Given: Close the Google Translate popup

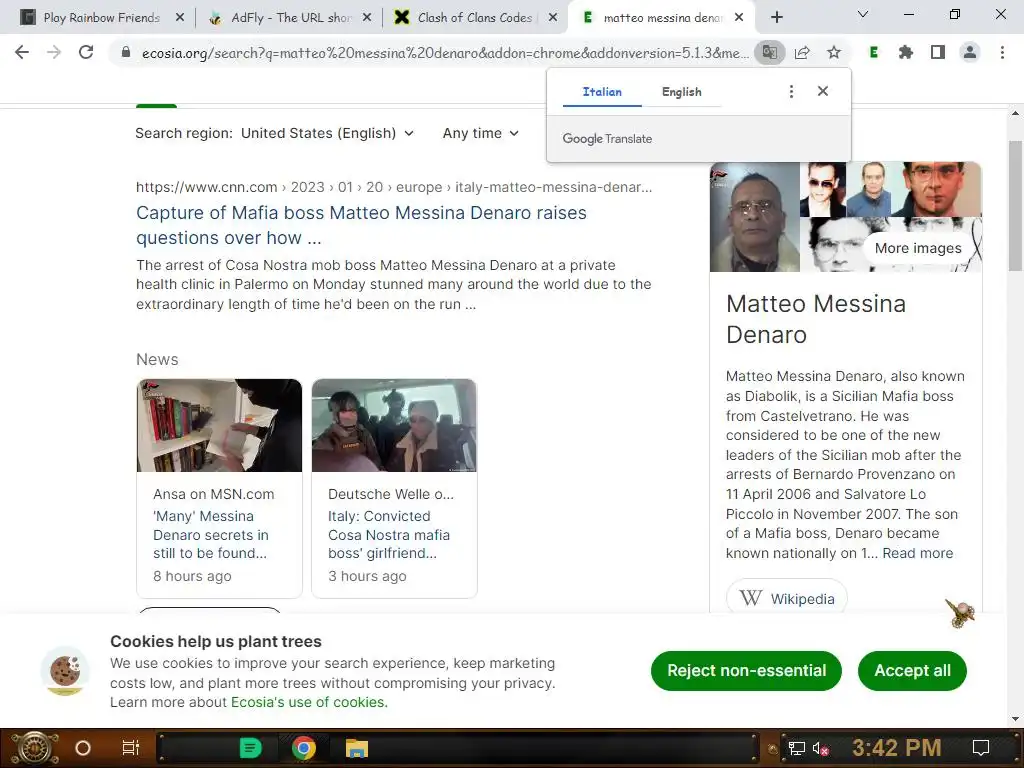Looking at the screenshot, I should 823,91.
